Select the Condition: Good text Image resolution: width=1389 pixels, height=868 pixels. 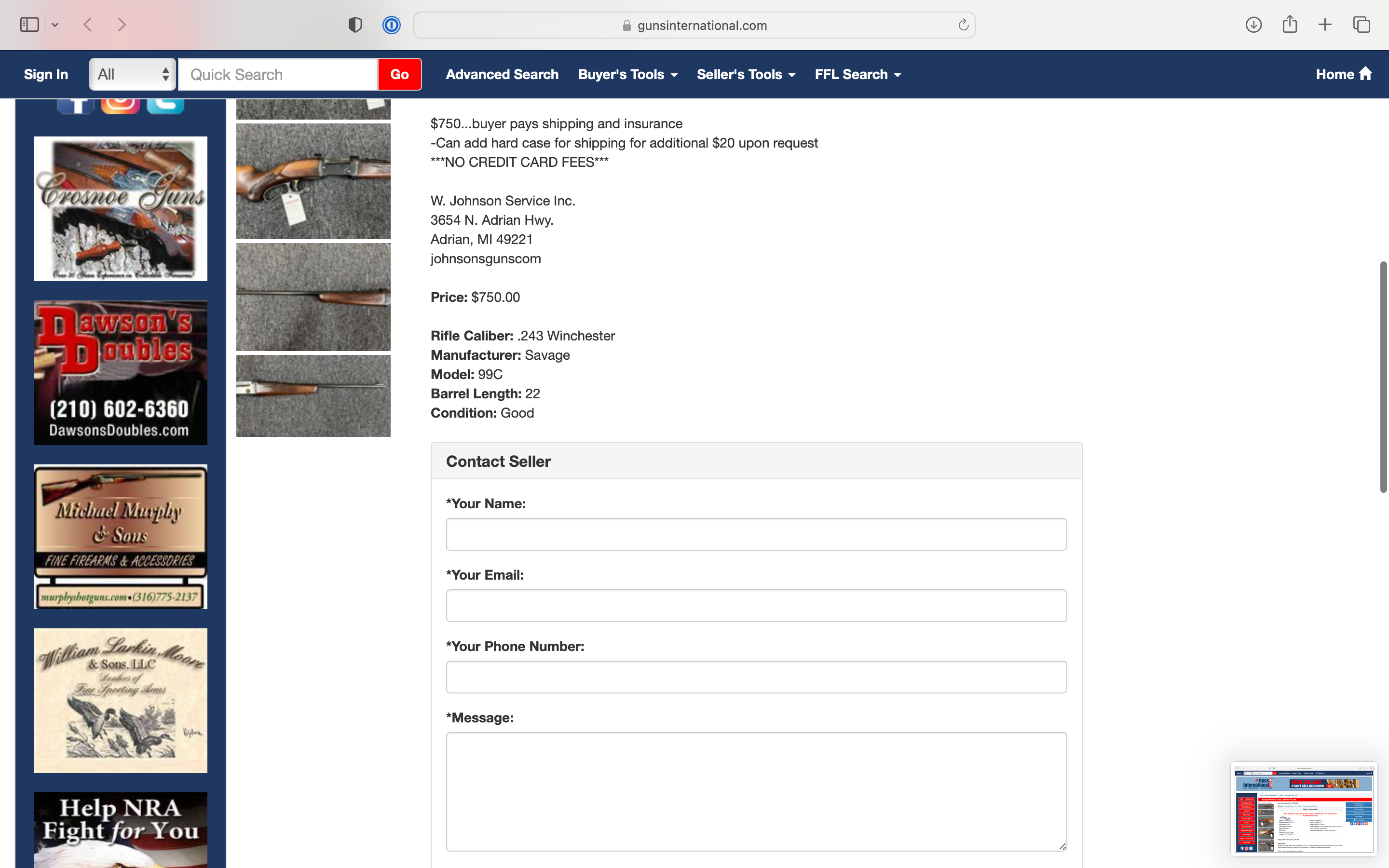click(x=482, y=413)
